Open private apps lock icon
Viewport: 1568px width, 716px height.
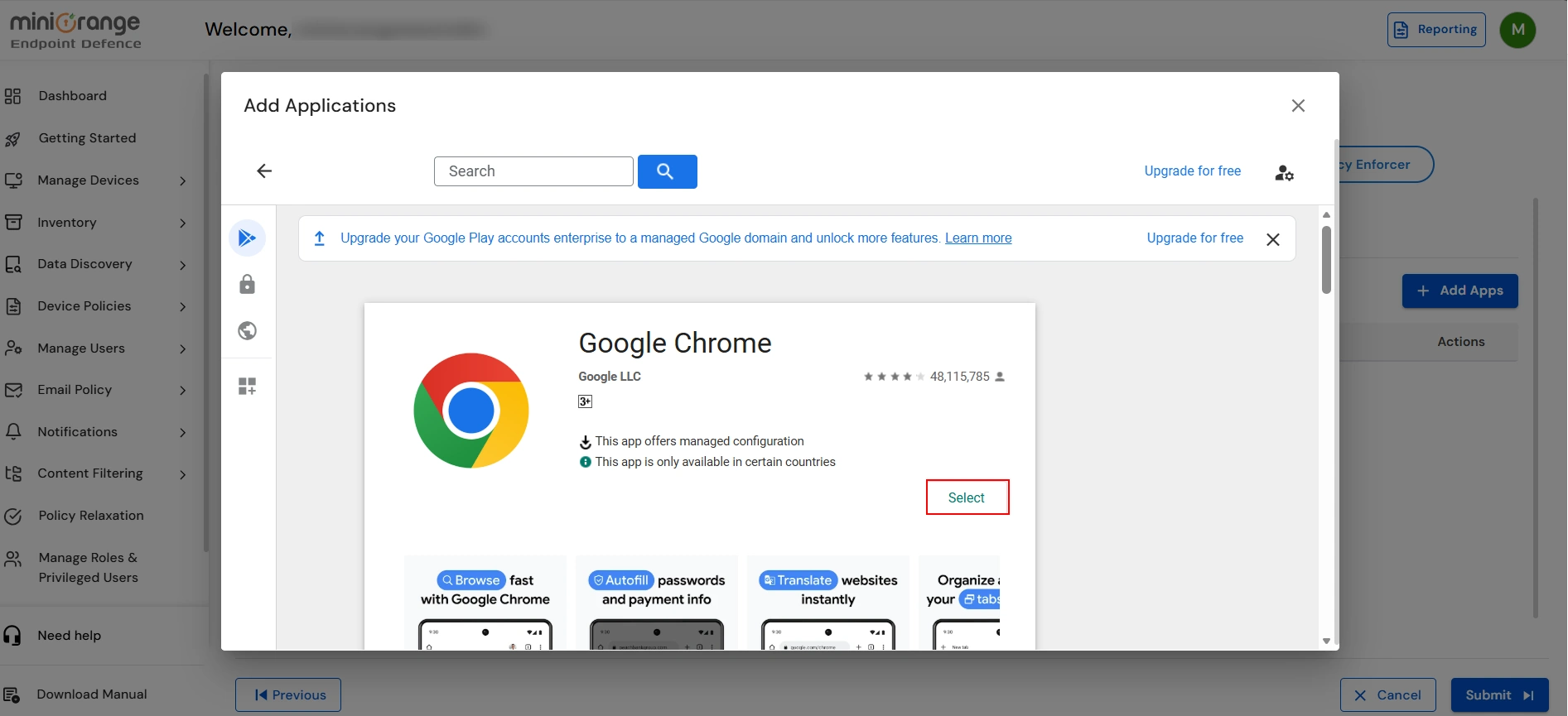click(247, 285)
